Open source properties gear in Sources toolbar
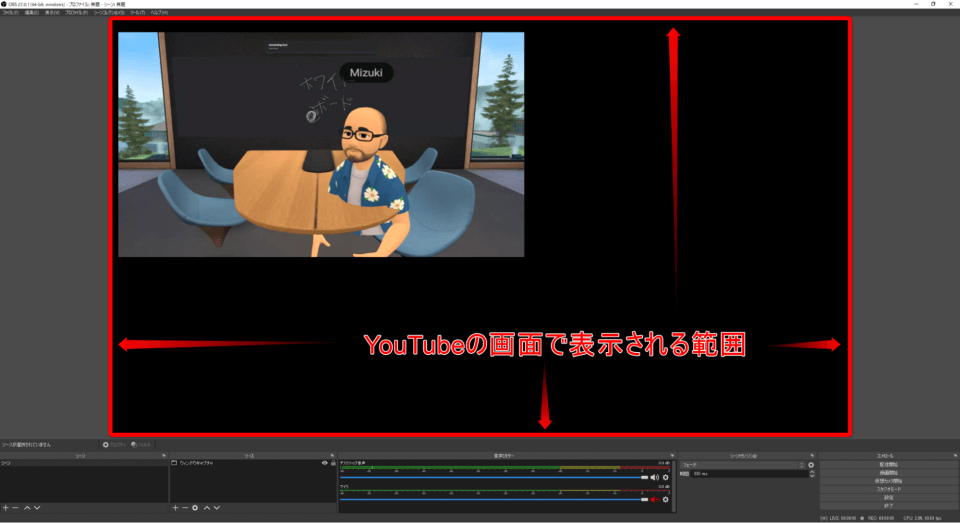Viewport: 960px width, 523px height. point(195,508)
